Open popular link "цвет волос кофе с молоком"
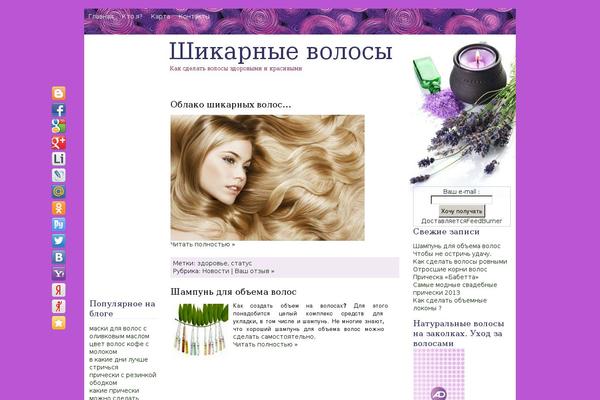 click(x=119, y=348)
